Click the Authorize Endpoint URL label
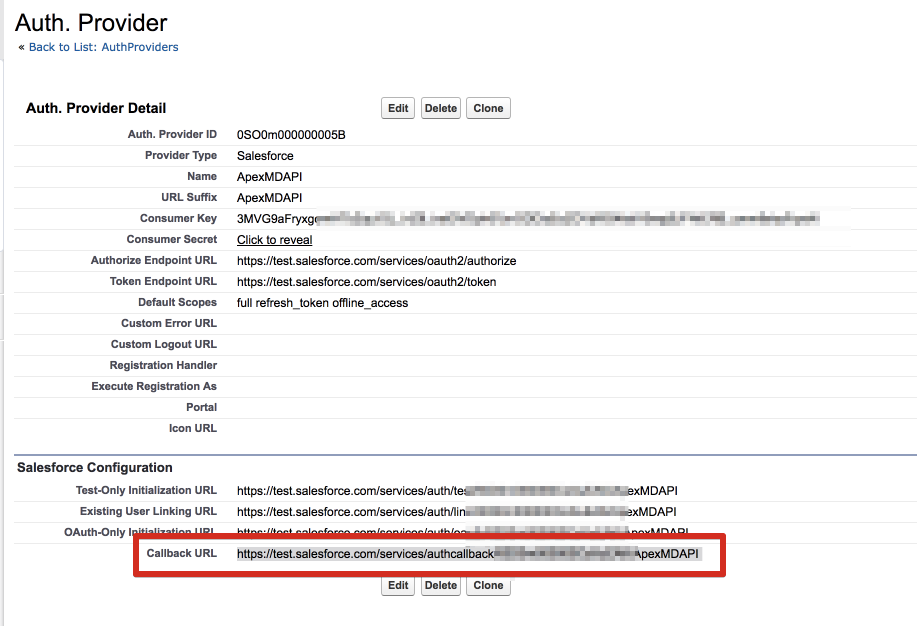The width and height of the screenshot is (917, 626). coord(153,260)
